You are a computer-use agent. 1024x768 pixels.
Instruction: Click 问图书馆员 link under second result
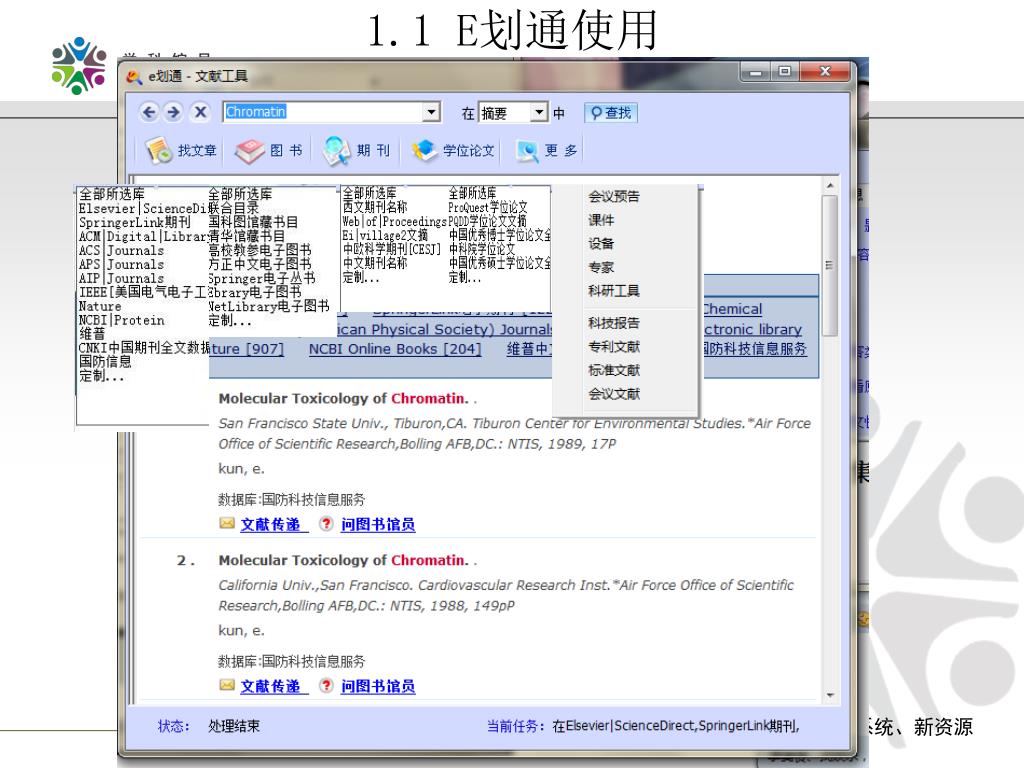coord(378,686)
